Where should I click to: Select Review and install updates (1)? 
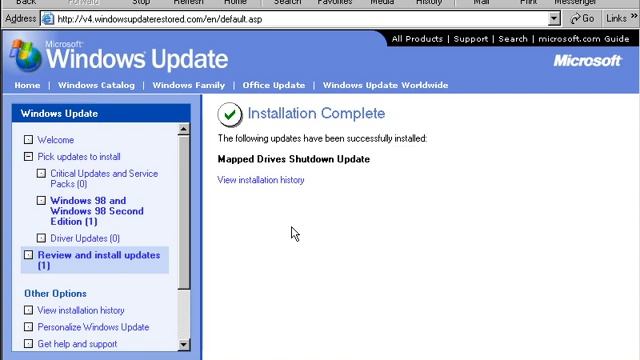[x=99, y=260]
